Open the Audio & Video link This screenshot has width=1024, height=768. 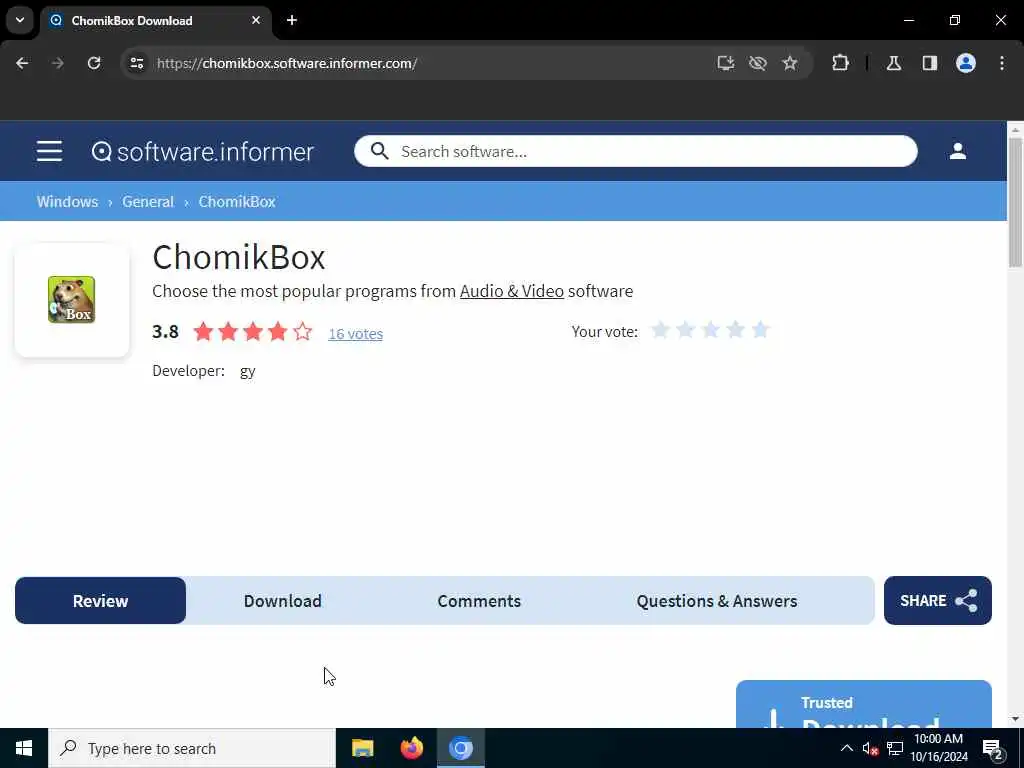point(511,291)
